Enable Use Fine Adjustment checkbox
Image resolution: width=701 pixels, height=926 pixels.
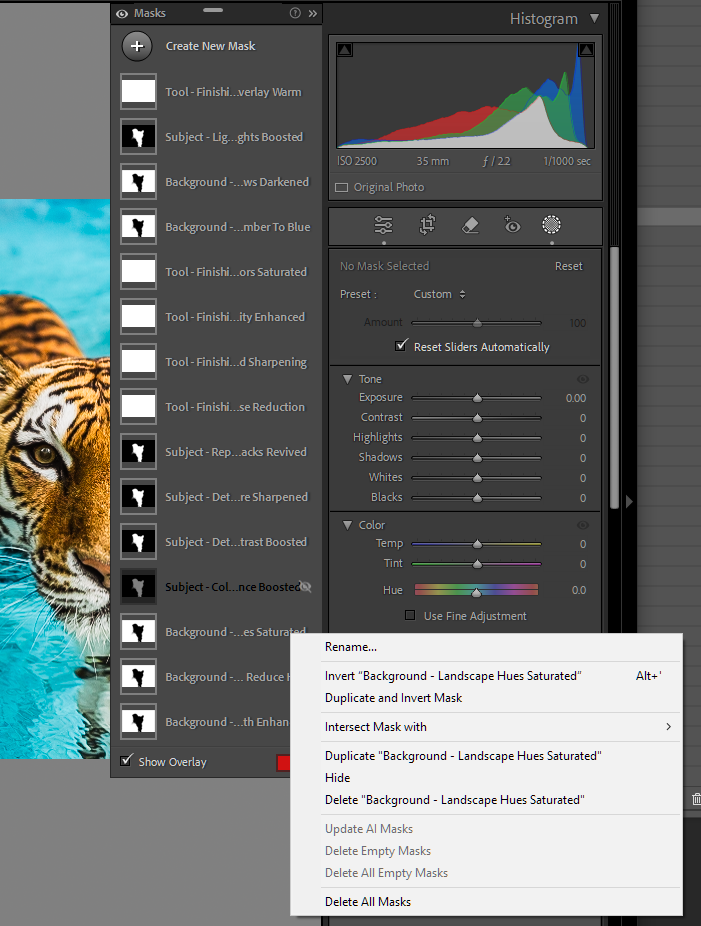(x=410, y=616)
